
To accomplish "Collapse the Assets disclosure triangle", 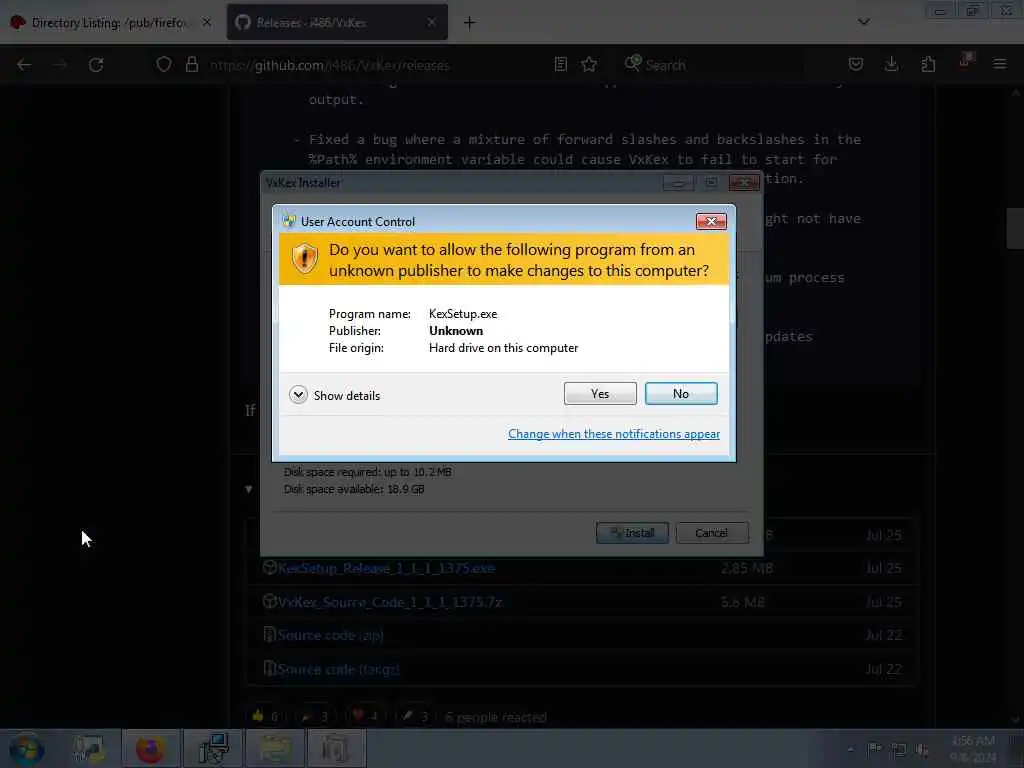I will point(249,489).
